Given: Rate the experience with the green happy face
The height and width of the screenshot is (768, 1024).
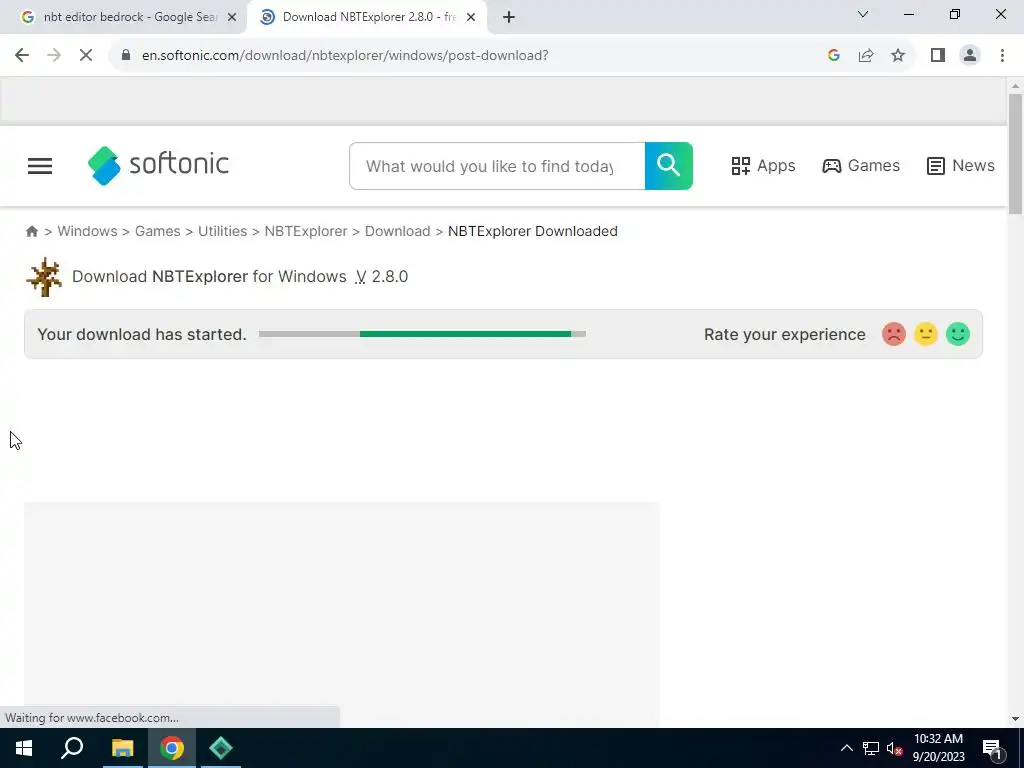Looking at the screenshot, I should click(x=957, y=334).
